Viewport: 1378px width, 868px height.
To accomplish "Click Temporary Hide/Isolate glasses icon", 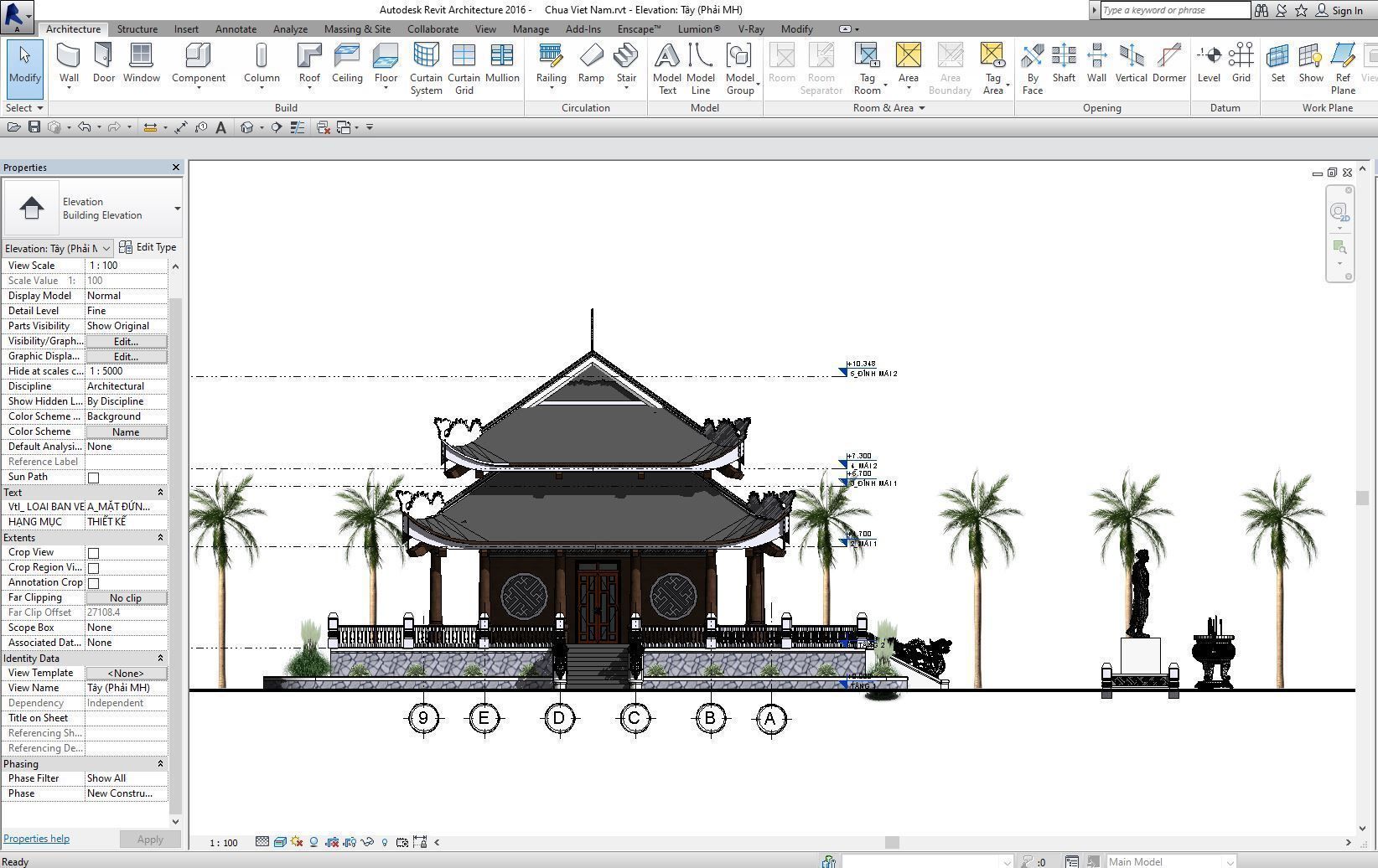I will tap(367, 842).
